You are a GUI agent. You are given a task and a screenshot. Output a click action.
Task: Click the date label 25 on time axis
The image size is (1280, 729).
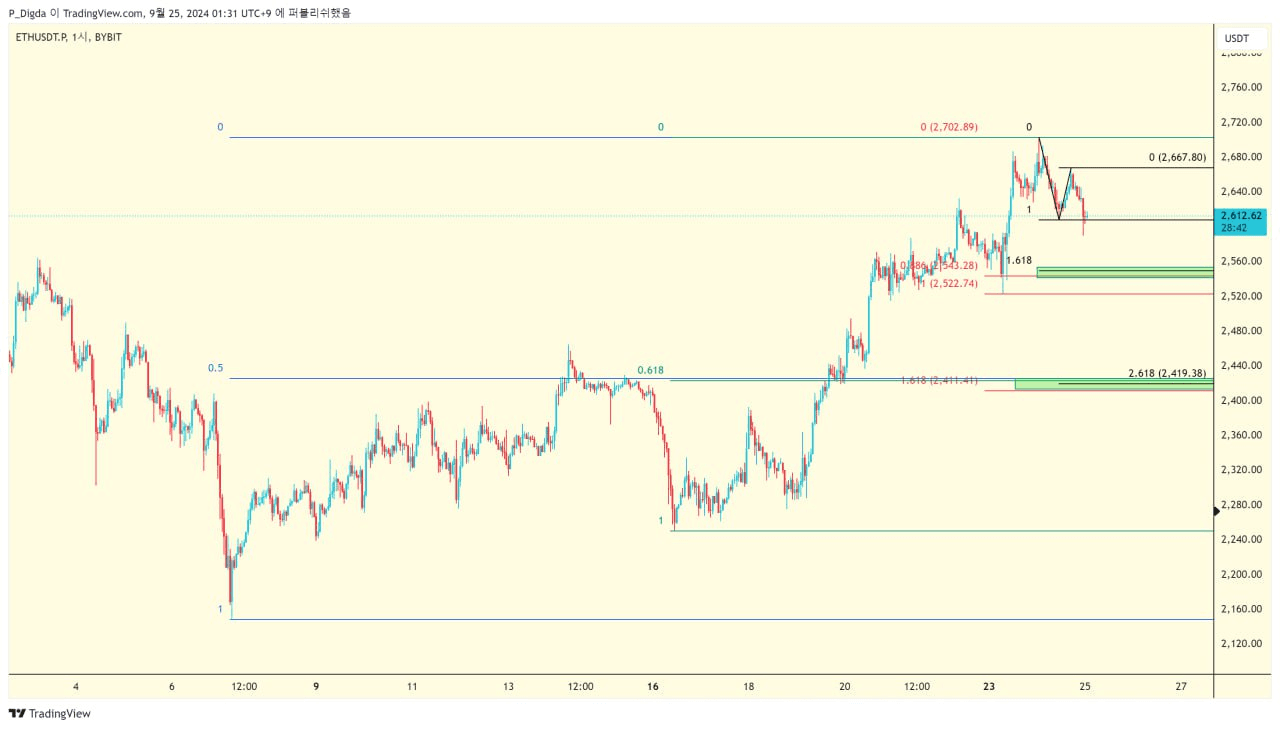point(1085,687)
